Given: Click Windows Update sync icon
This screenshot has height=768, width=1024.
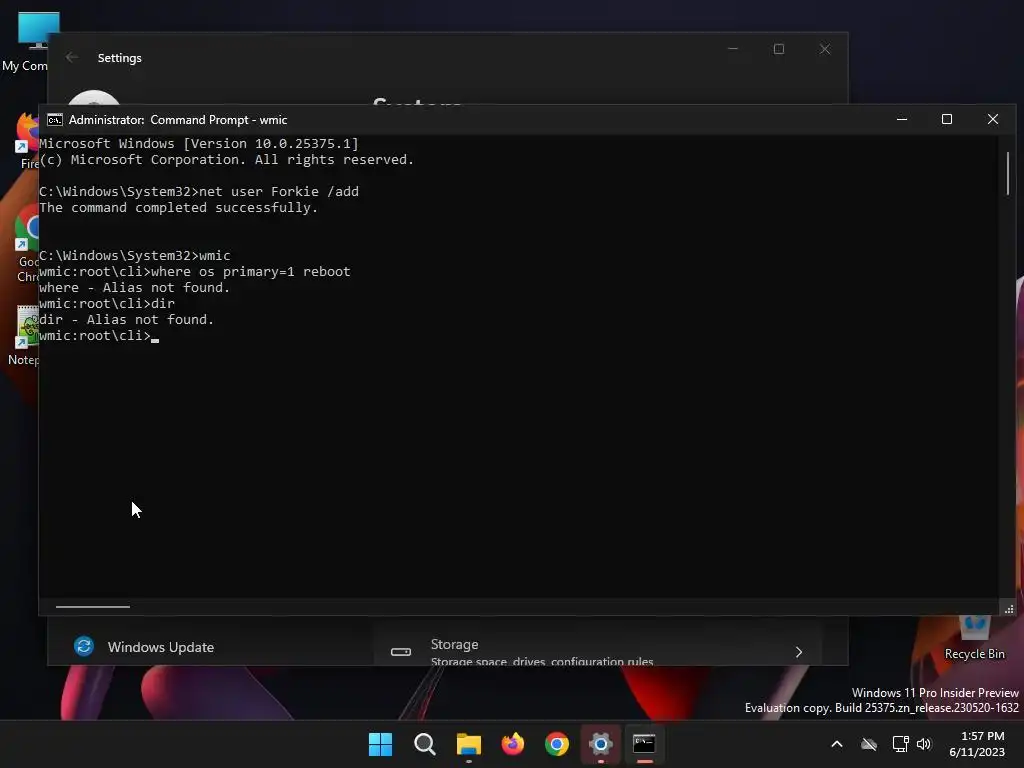Looking at the screenshot, I should [x=84, y=647].
